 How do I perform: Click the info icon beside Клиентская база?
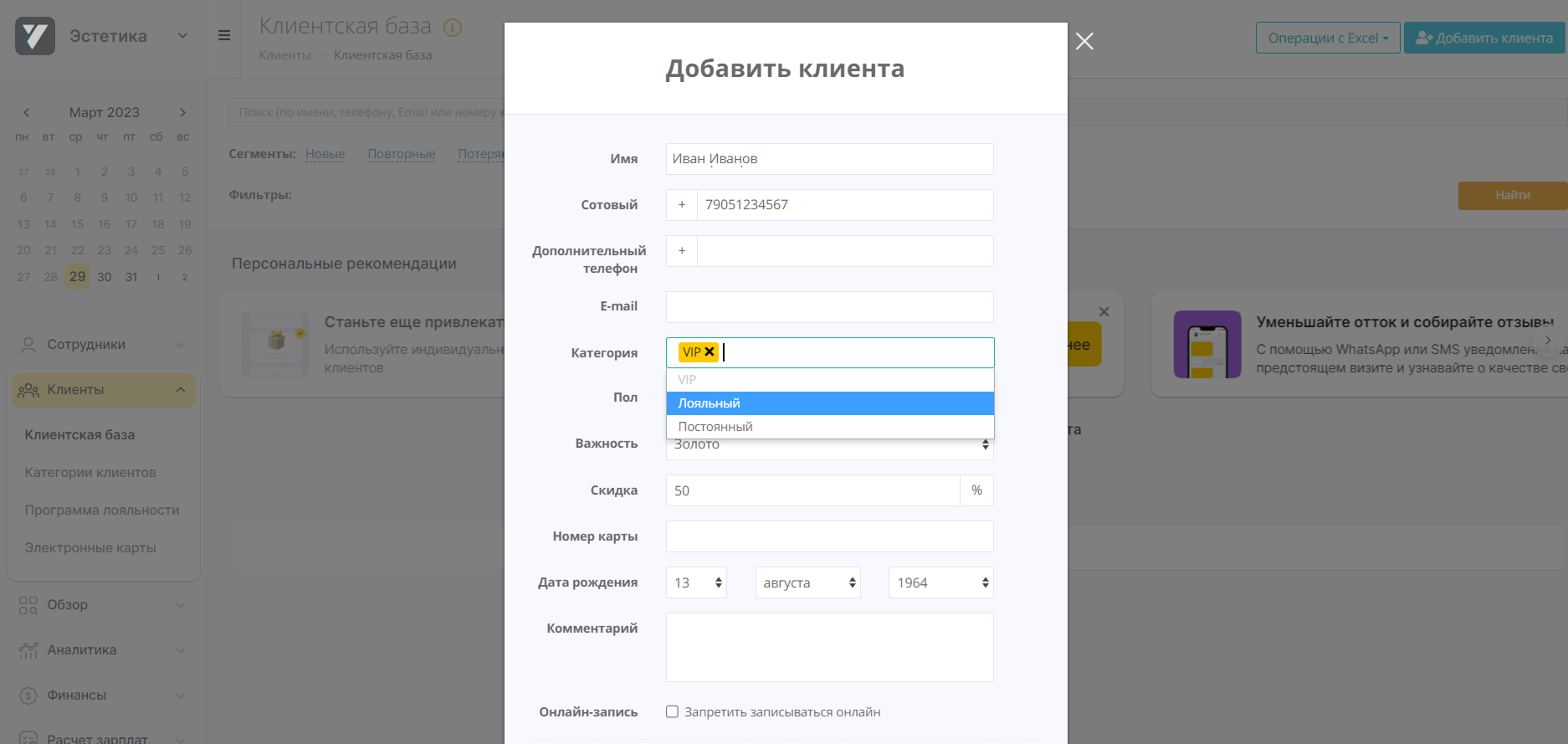[x=453, y=28]
